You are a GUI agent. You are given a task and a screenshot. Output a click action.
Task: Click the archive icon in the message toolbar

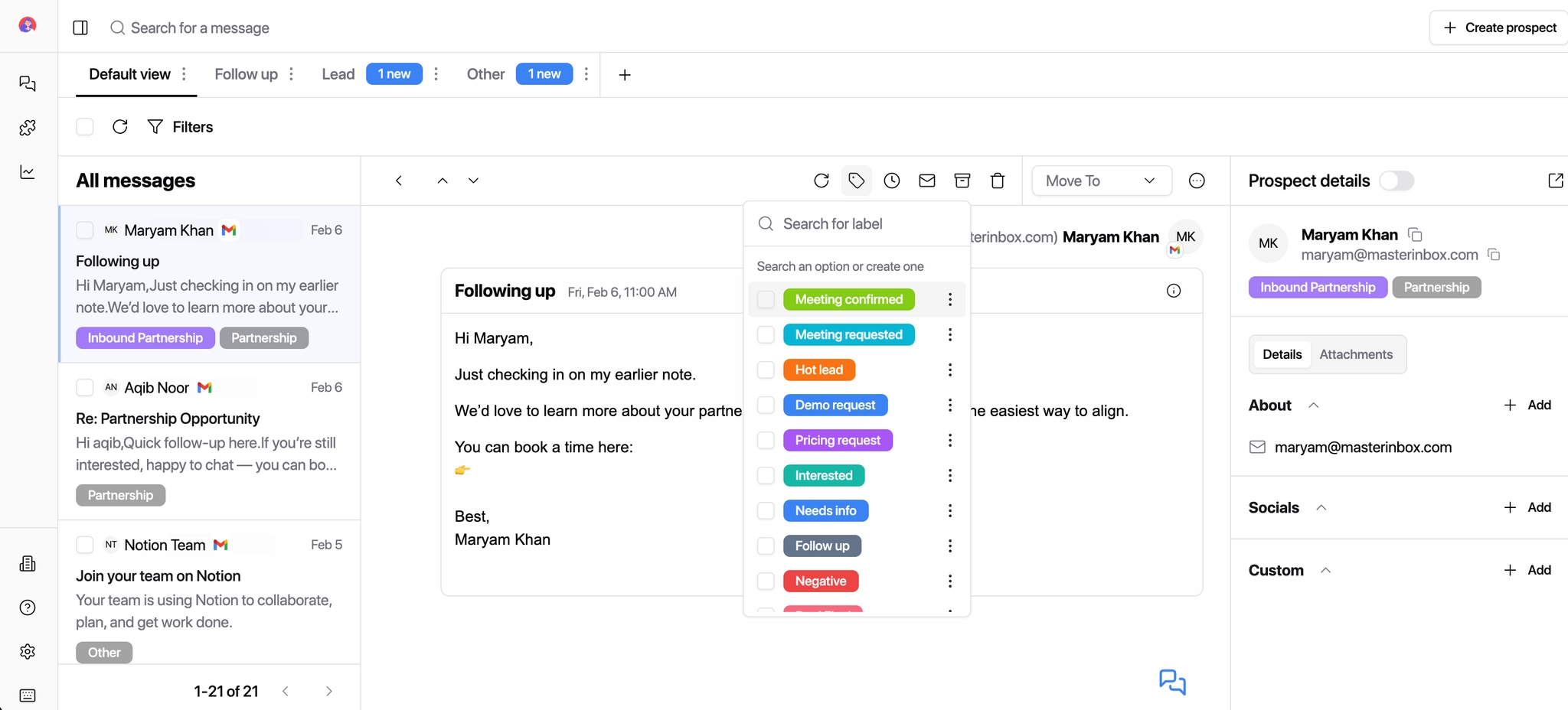[962, 181]
